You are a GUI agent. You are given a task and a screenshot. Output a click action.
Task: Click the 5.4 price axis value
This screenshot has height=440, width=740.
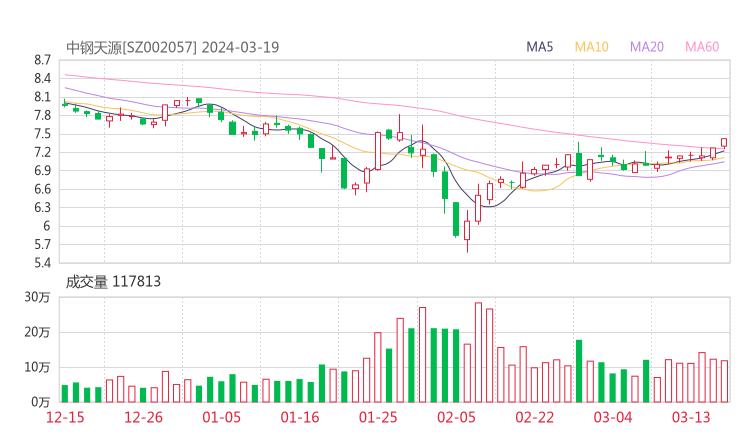point(42,262)
